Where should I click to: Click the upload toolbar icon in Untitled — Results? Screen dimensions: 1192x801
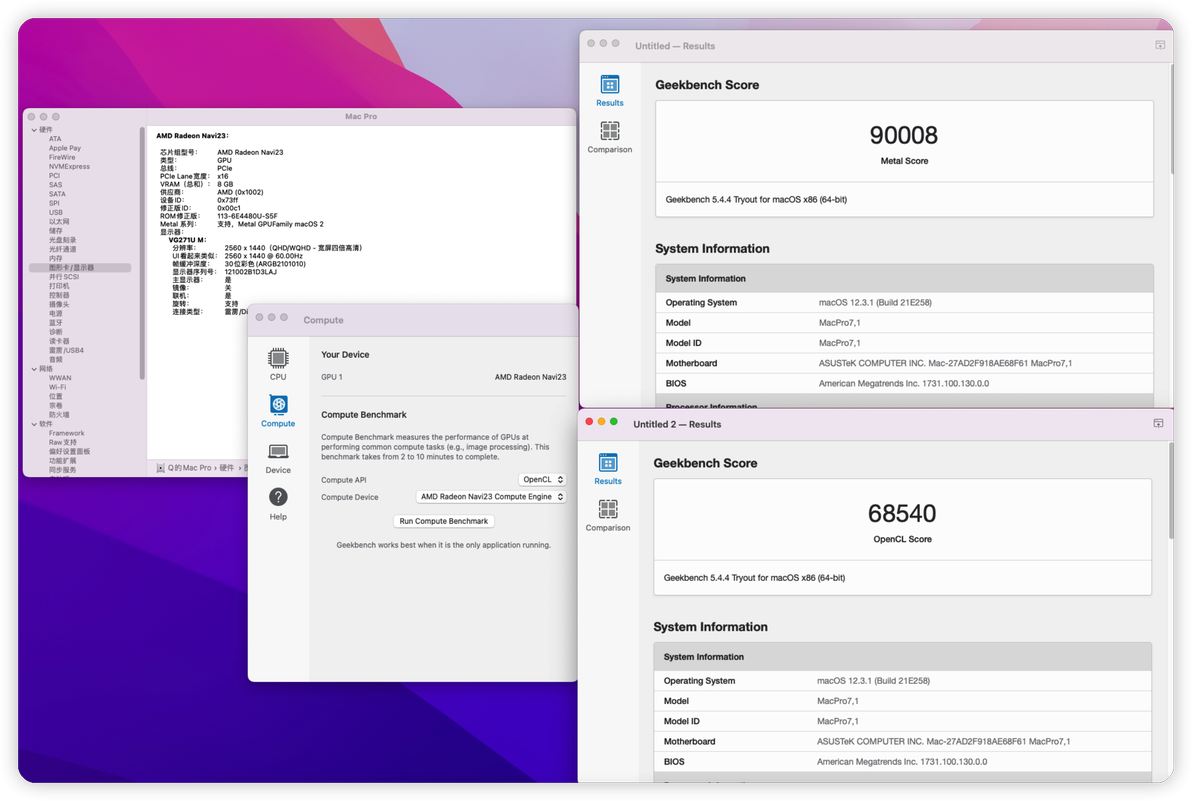pyautogui.click(x=1160, y=45)
